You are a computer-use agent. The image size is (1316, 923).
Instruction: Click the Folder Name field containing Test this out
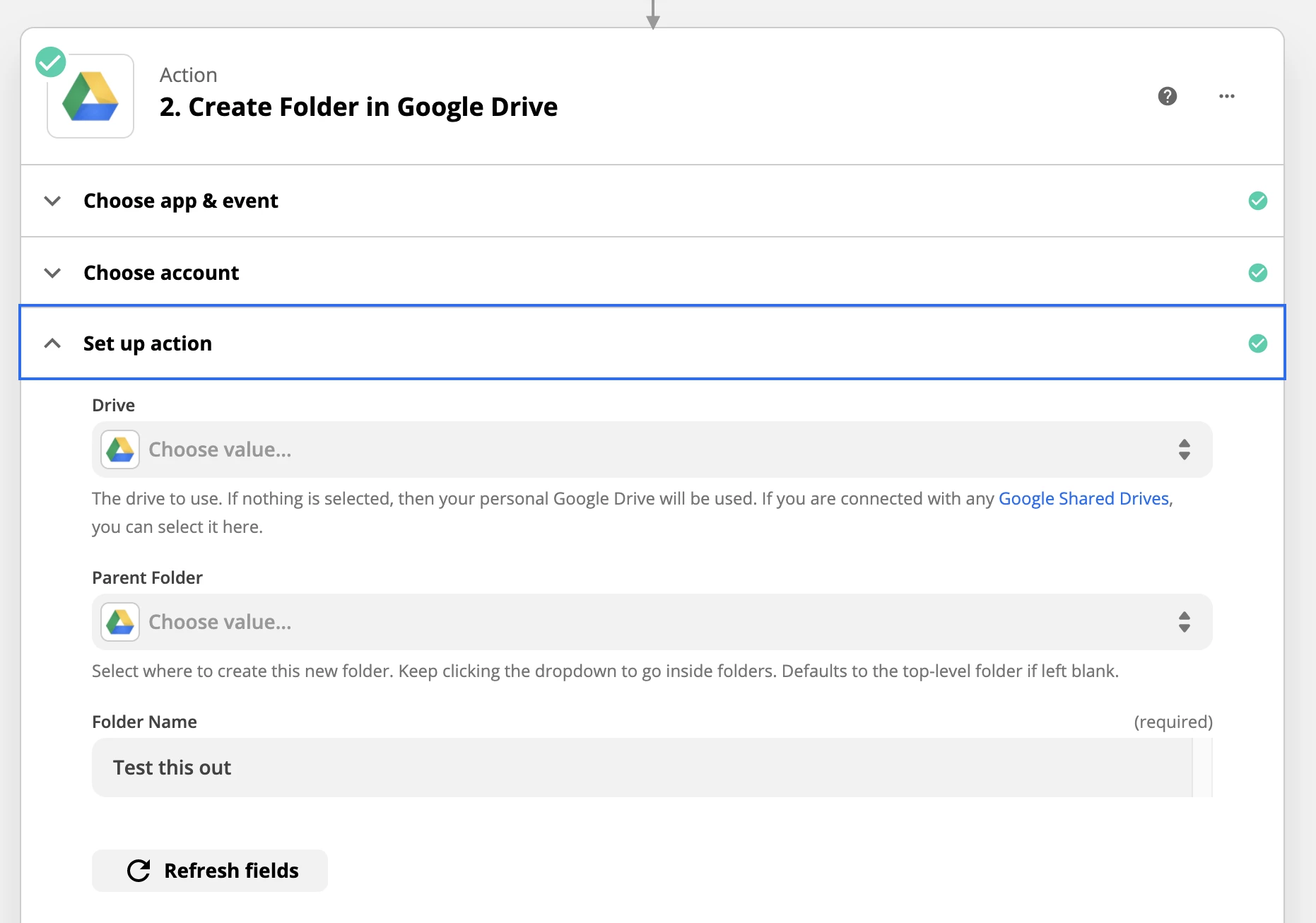636,767
